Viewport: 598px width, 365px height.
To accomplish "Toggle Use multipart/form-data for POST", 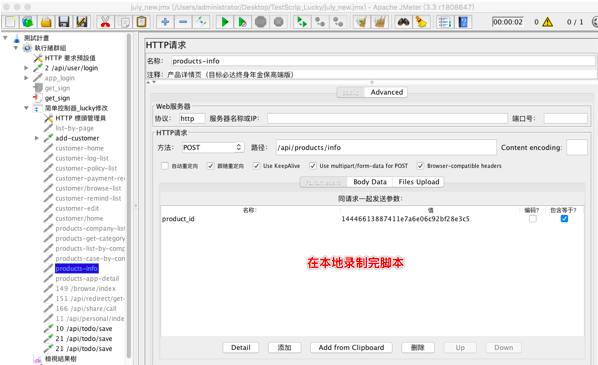I will click(313, 166).
